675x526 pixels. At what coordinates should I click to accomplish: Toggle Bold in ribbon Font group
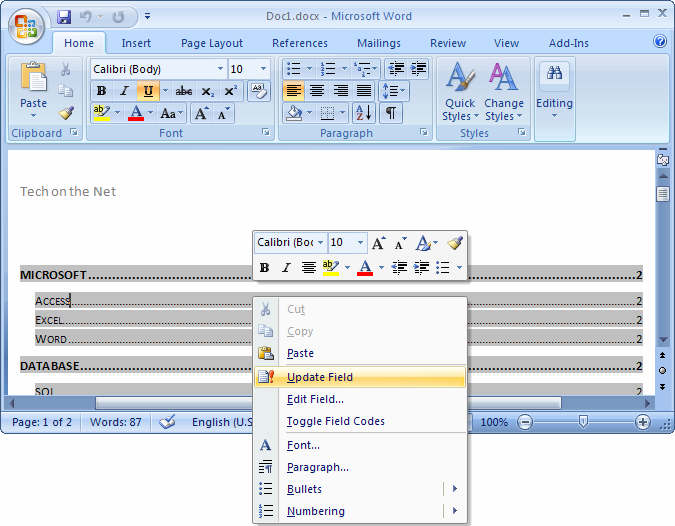[x=102, y=91]
